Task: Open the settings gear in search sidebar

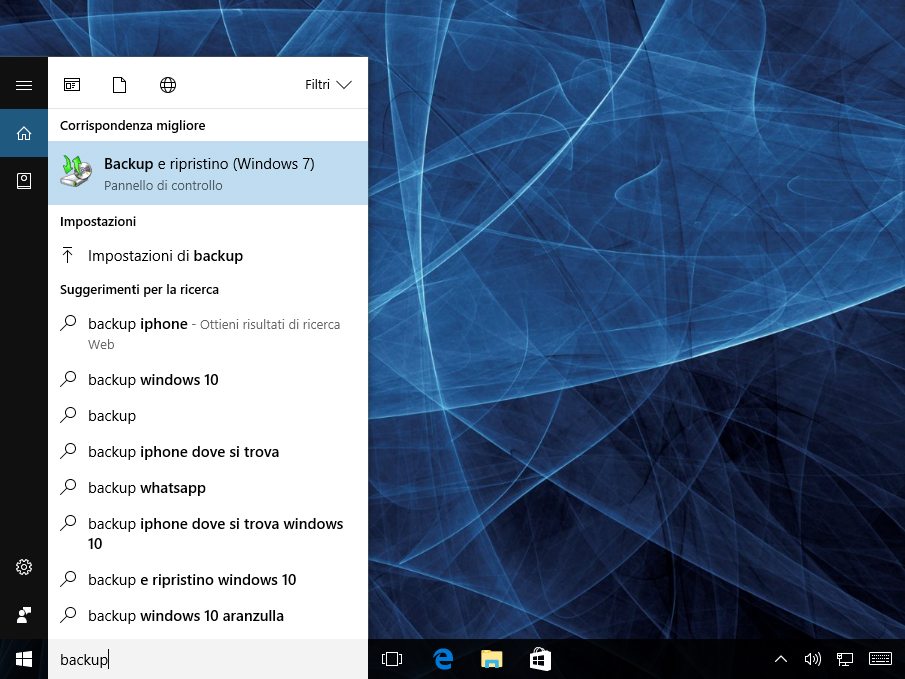Action: (24, 567)
